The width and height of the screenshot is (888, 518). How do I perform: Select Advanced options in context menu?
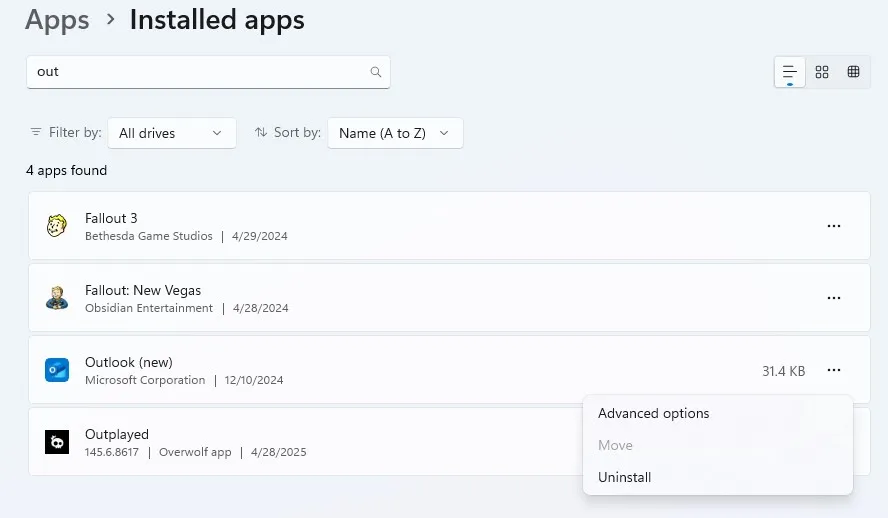click(x=718, y=413)
